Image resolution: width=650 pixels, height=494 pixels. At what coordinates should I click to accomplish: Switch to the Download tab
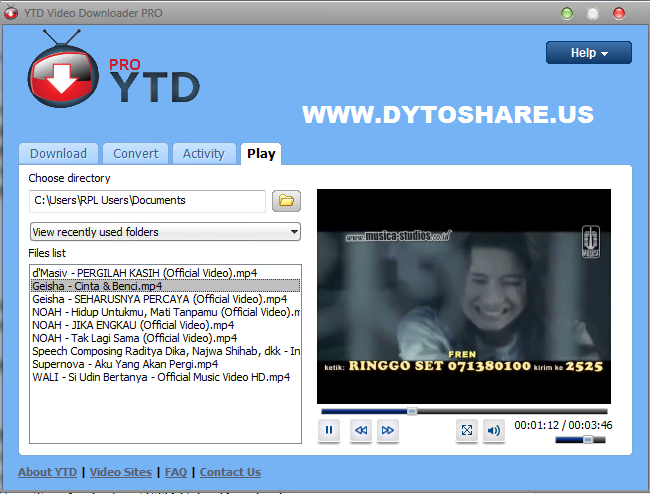tap(58, 154)
